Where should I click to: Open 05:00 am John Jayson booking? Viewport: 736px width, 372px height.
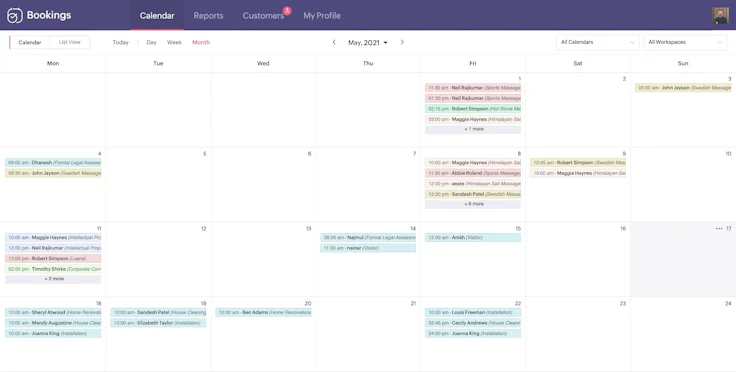683,88
